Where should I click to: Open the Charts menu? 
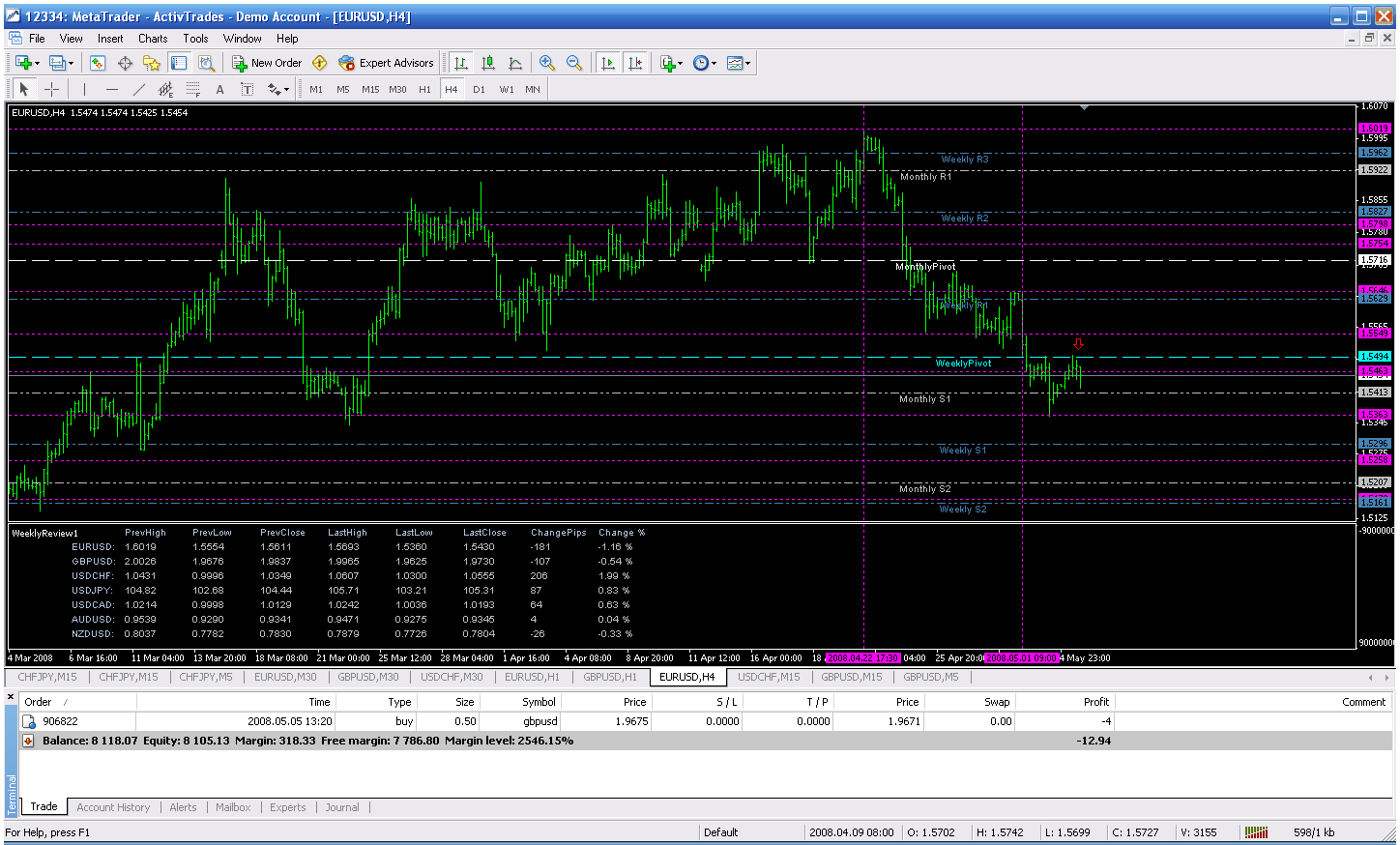pos(153,39)
